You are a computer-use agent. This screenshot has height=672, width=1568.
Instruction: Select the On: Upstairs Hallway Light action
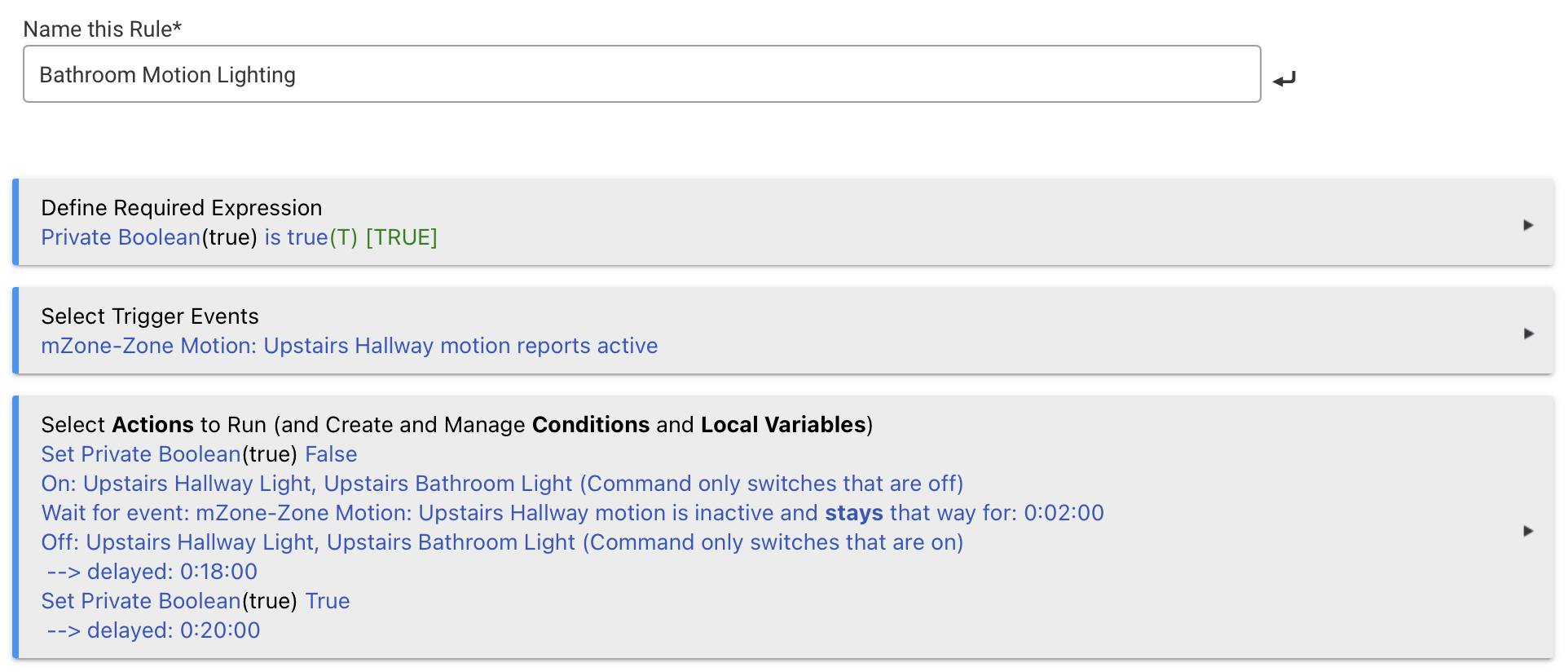coord(502,484)
